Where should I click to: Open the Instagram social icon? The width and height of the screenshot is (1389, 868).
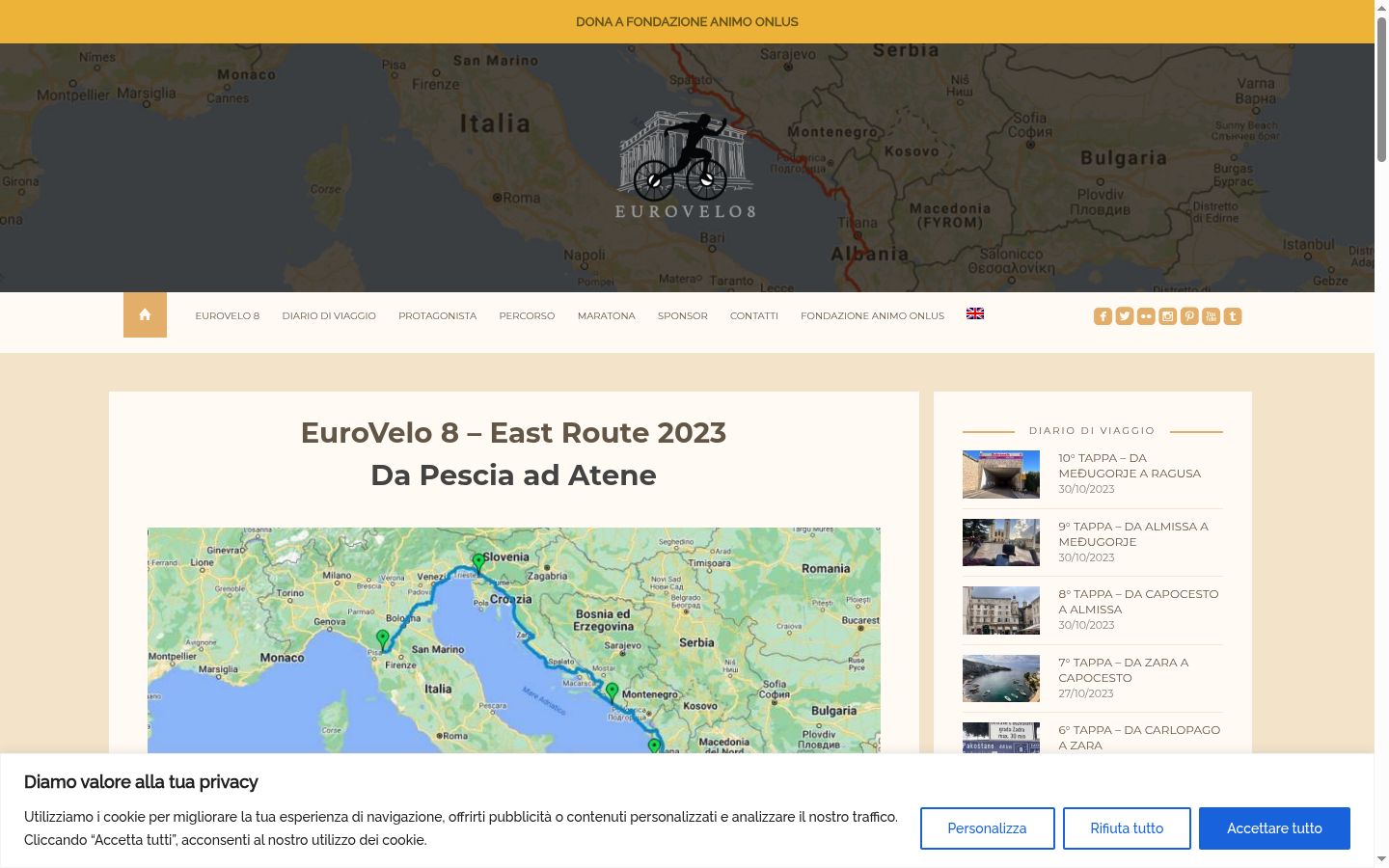(x=1167, y=316)
